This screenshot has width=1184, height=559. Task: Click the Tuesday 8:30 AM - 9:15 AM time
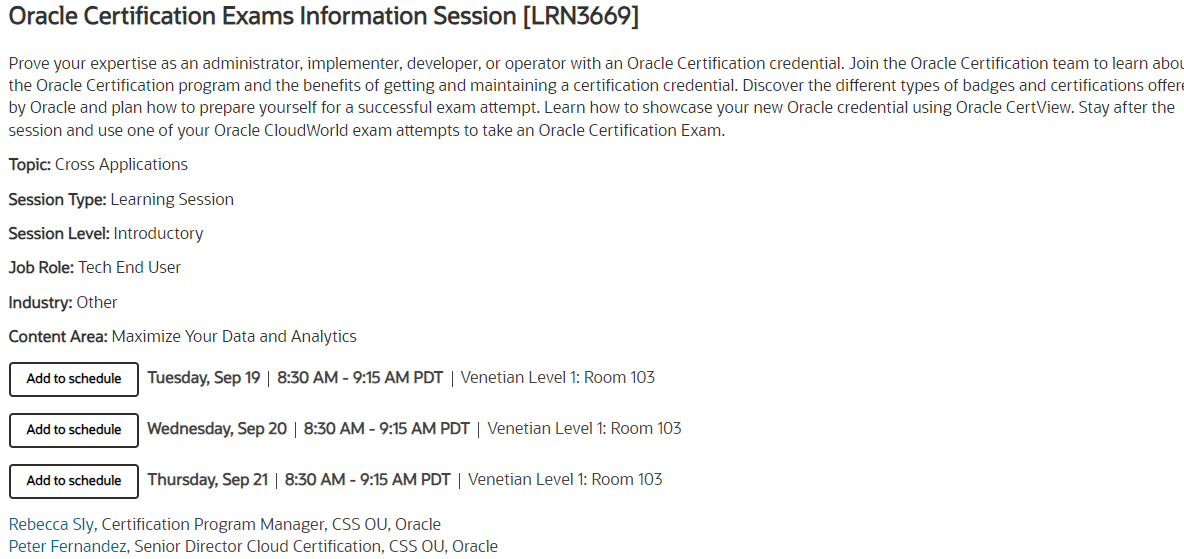(360, 377)
